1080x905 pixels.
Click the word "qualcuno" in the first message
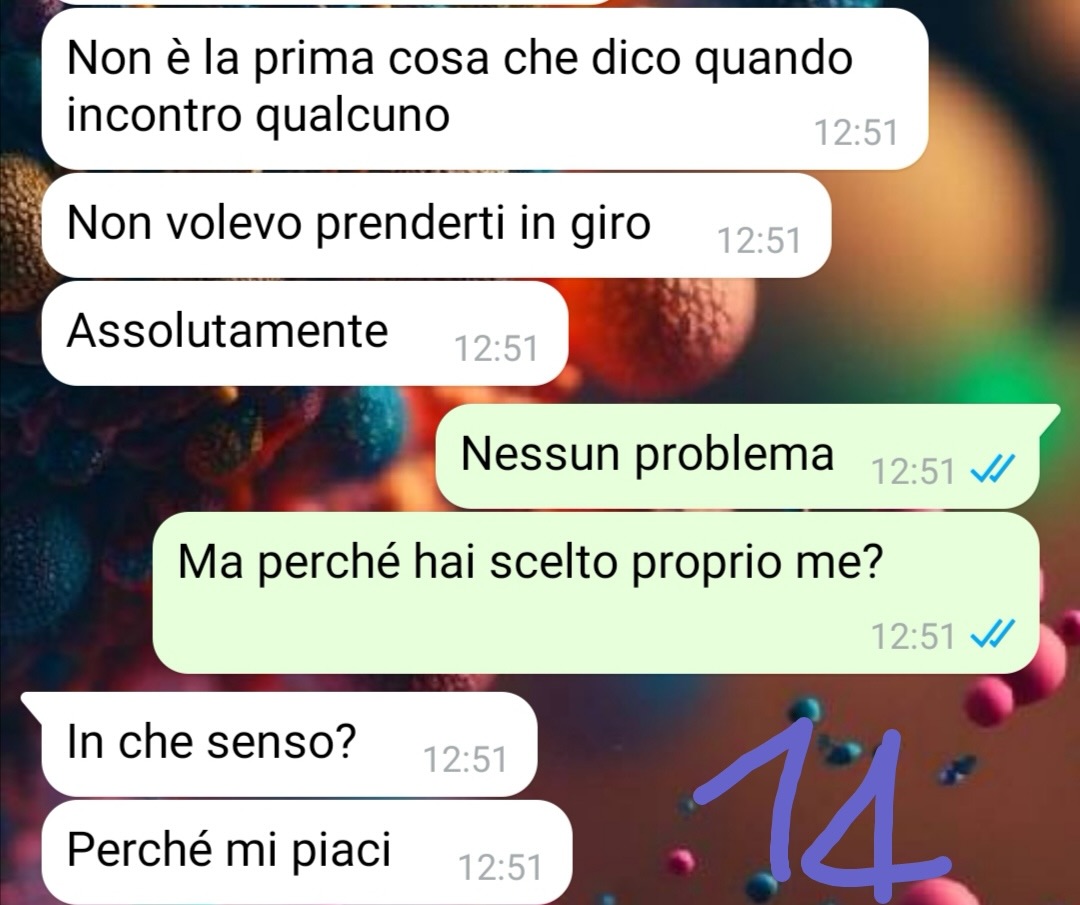(x=353, y=116)
